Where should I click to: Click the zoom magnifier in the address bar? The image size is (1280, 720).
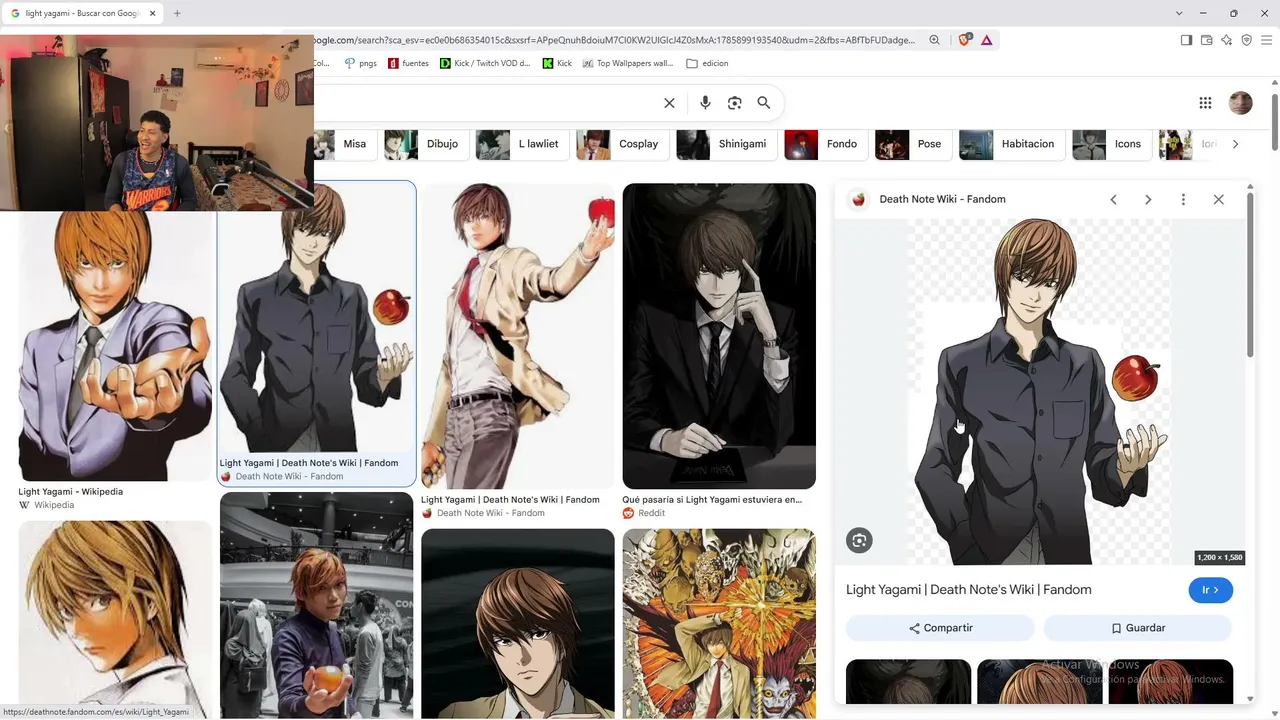click(x=934, y=40)
